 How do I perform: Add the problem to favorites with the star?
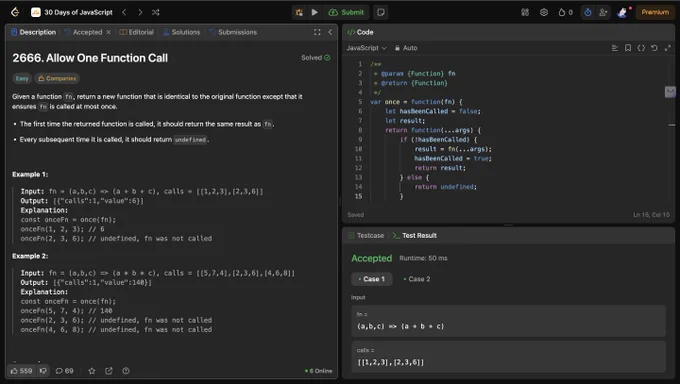pos(92,371)
